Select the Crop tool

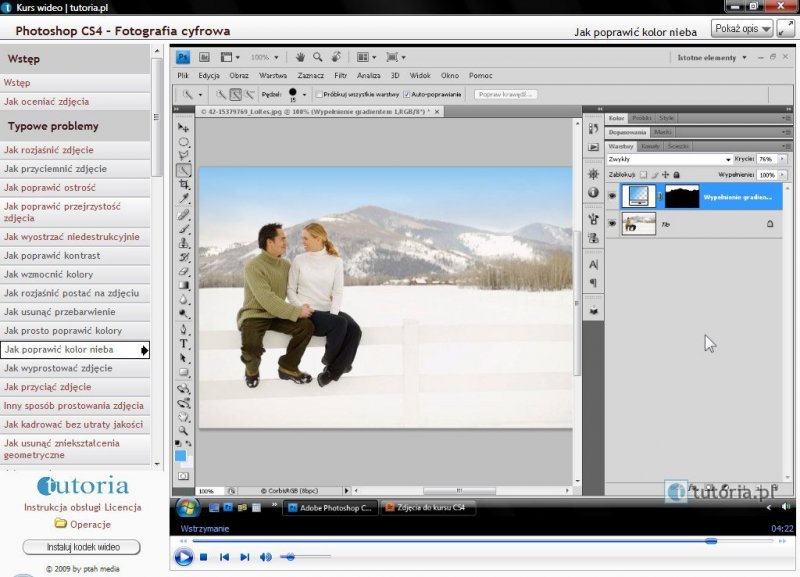click(184, 184)
